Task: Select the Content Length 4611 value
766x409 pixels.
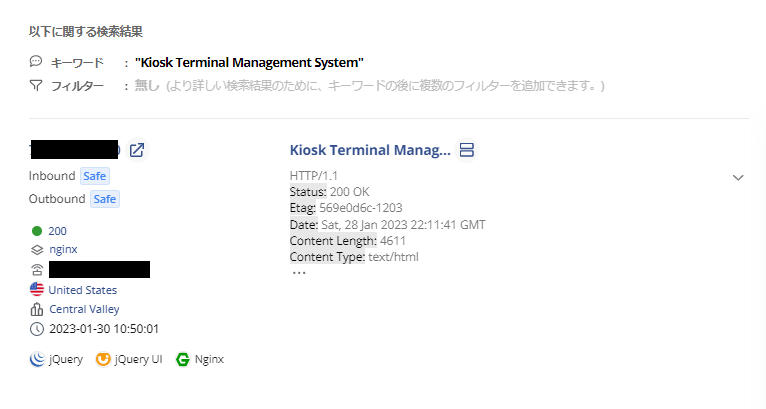Action: coord(393,241)
